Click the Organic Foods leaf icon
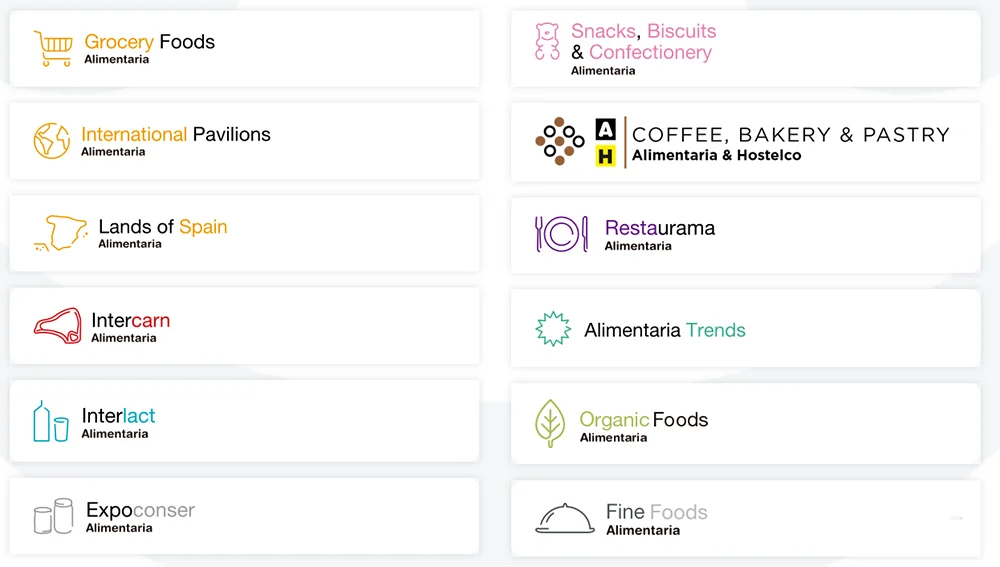The image size is (1000, 567). [550, 422]
